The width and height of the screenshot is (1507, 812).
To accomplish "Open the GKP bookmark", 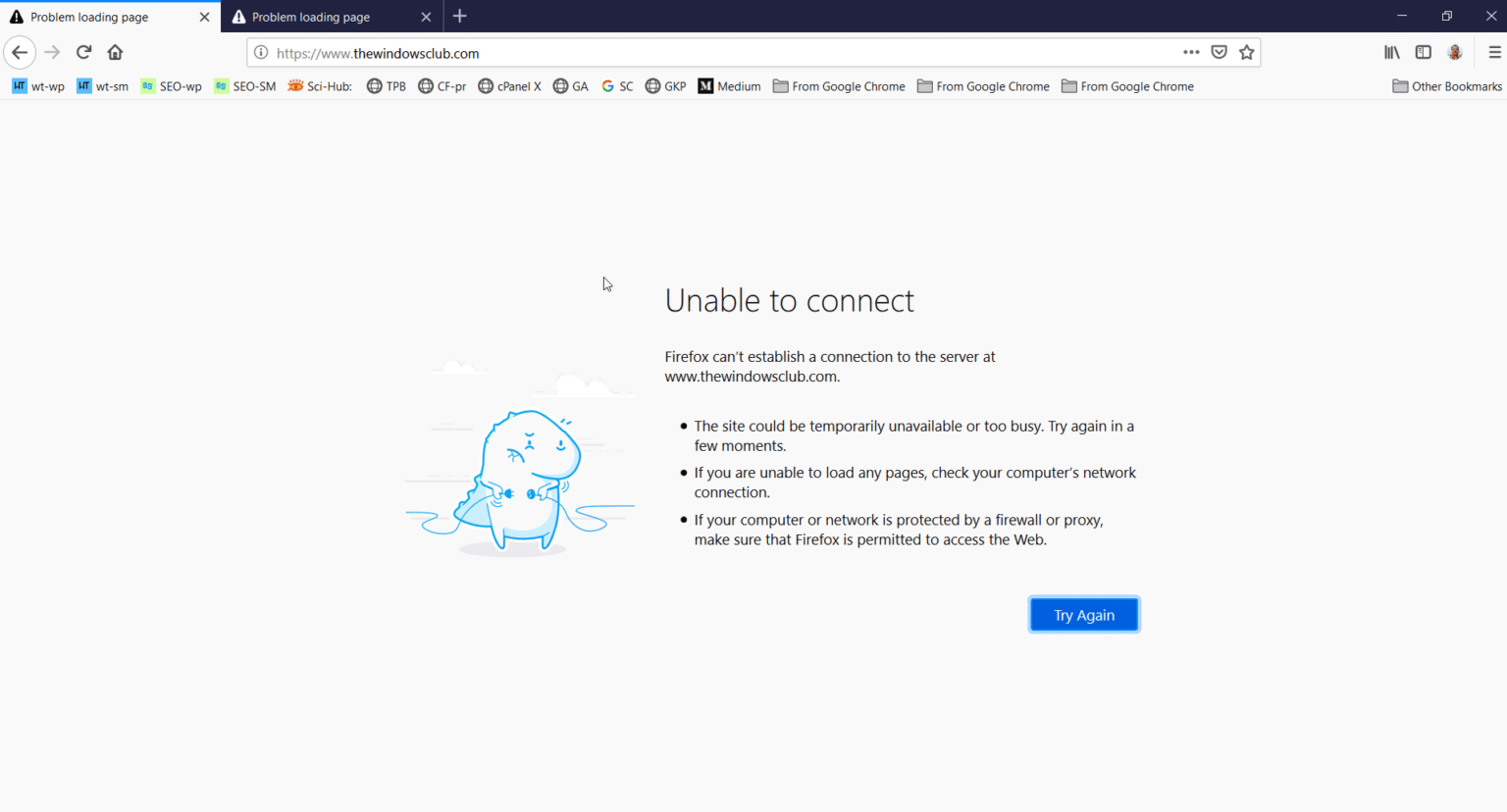I will coord(665,86).
